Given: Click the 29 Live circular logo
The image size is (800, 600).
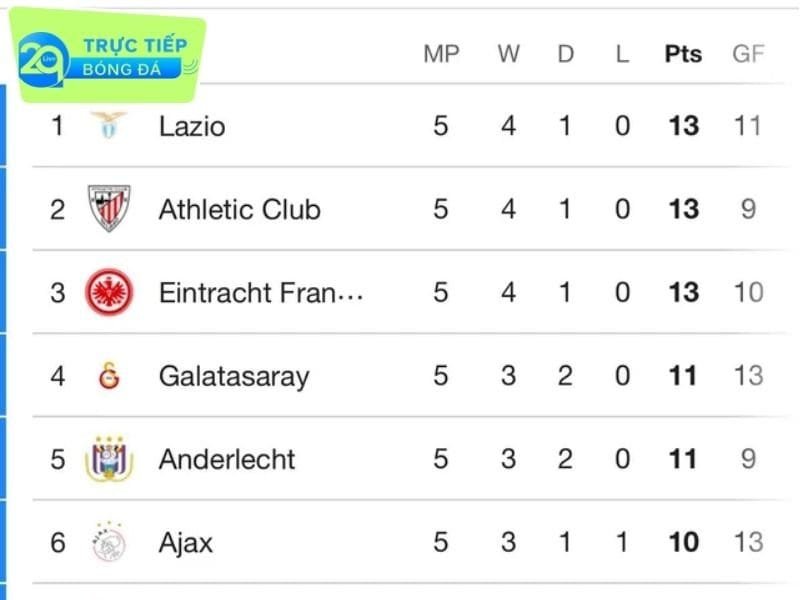Looking at the screenshot, I should tap(44, 59).
